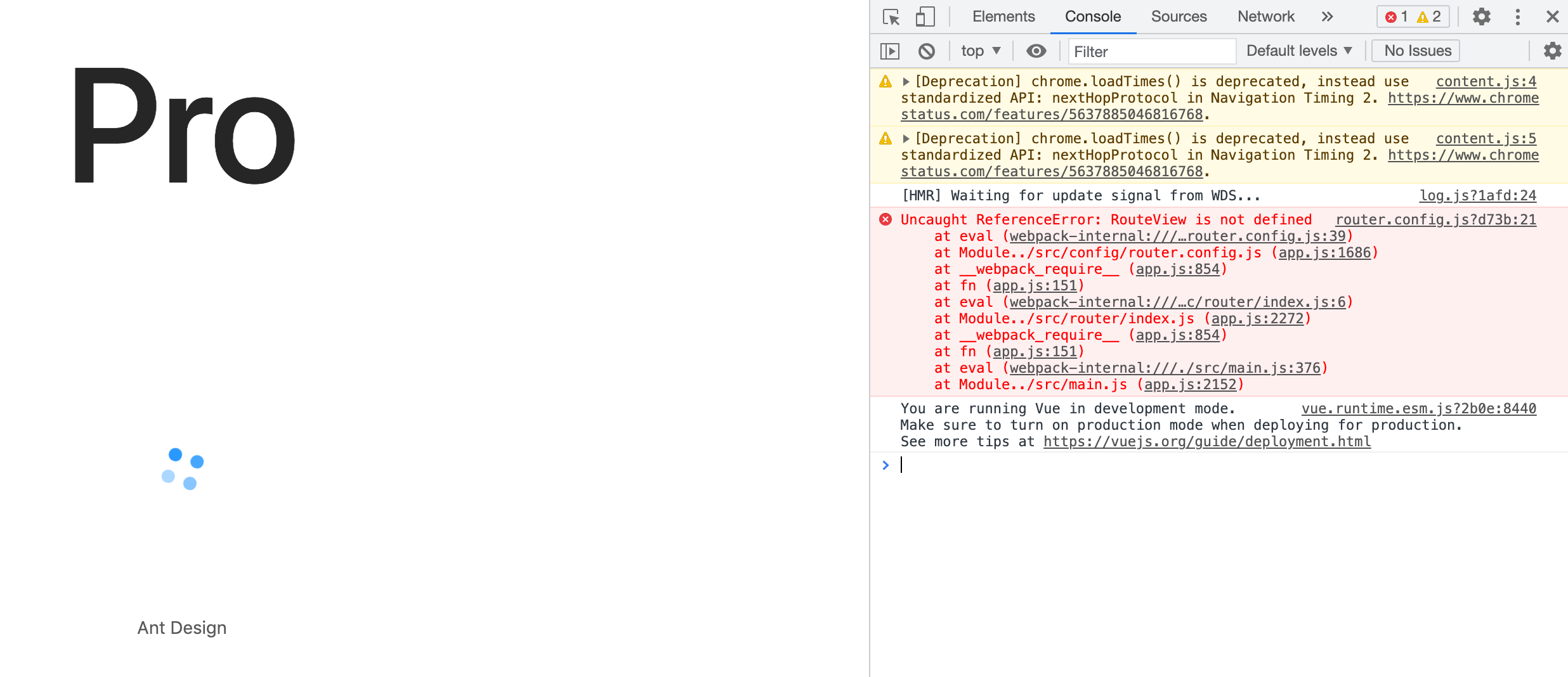Image resolution: width=1568 pixels, height=677 pixels.
Task: Open the router.config.js?d73b:21 source link
Action: tap(1435, 220)
